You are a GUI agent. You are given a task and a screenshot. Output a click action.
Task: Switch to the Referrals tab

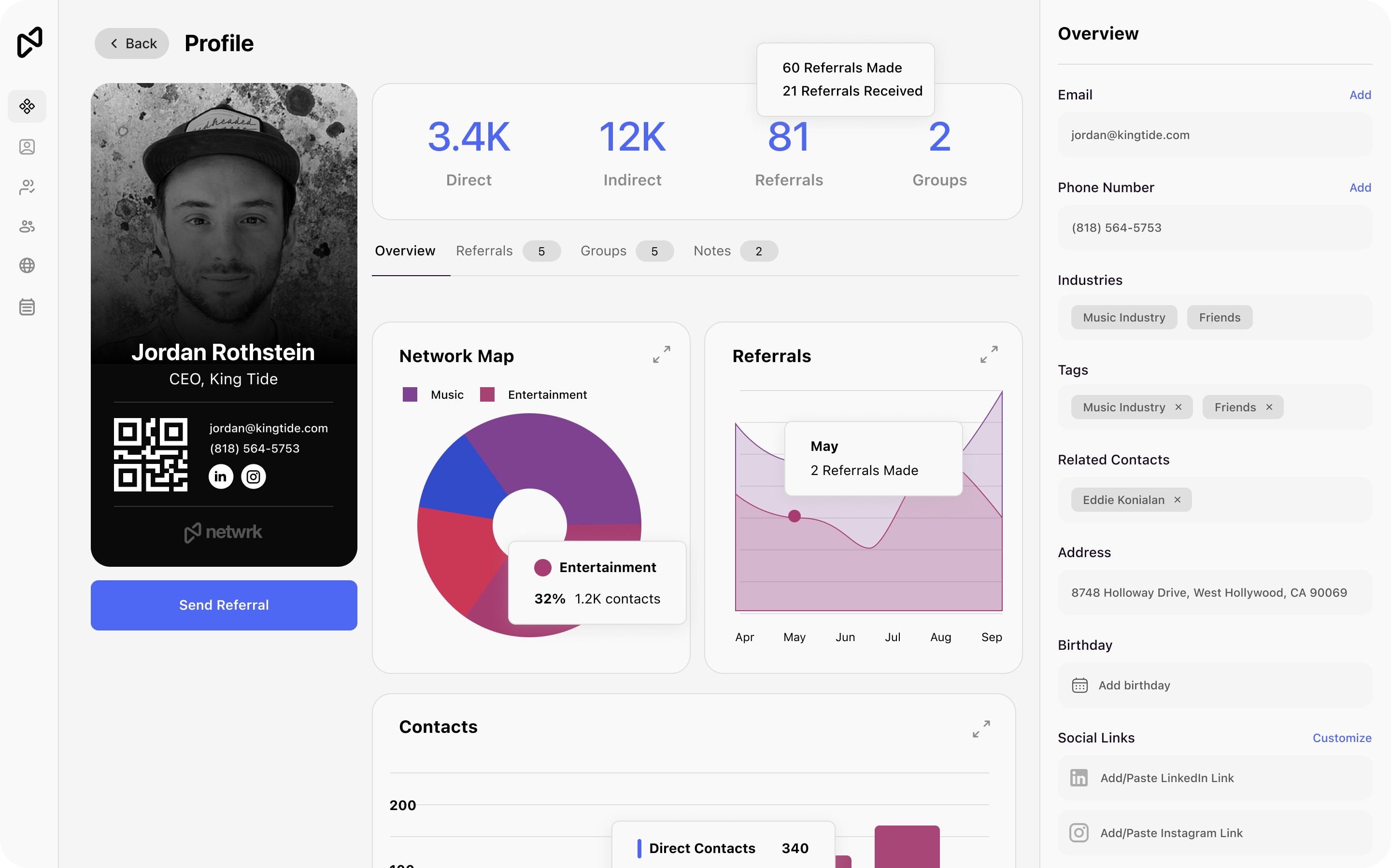click(x=484, y=251)
